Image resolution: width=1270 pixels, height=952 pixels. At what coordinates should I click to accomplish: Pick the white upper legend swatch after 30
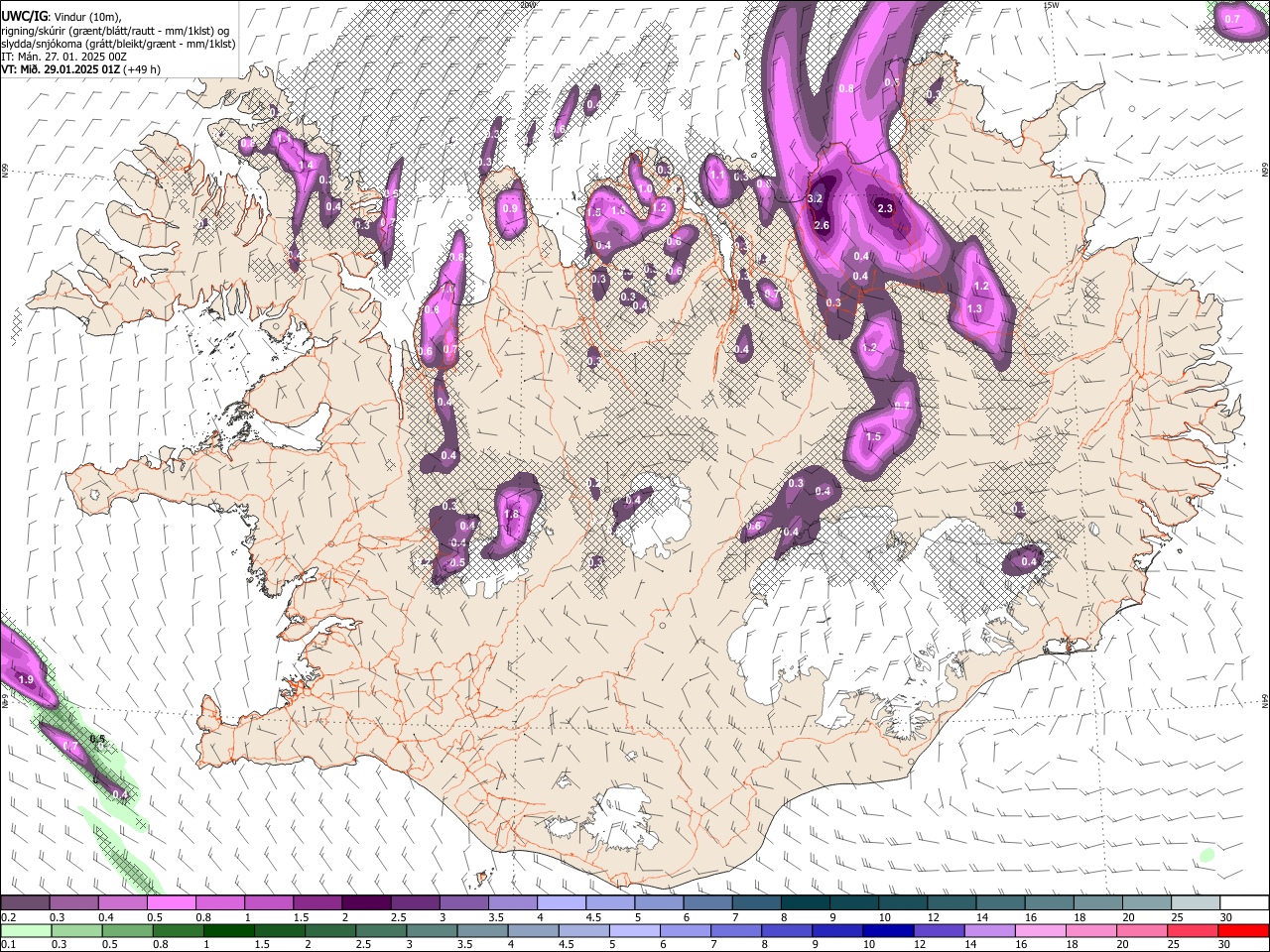(1245, 902)
